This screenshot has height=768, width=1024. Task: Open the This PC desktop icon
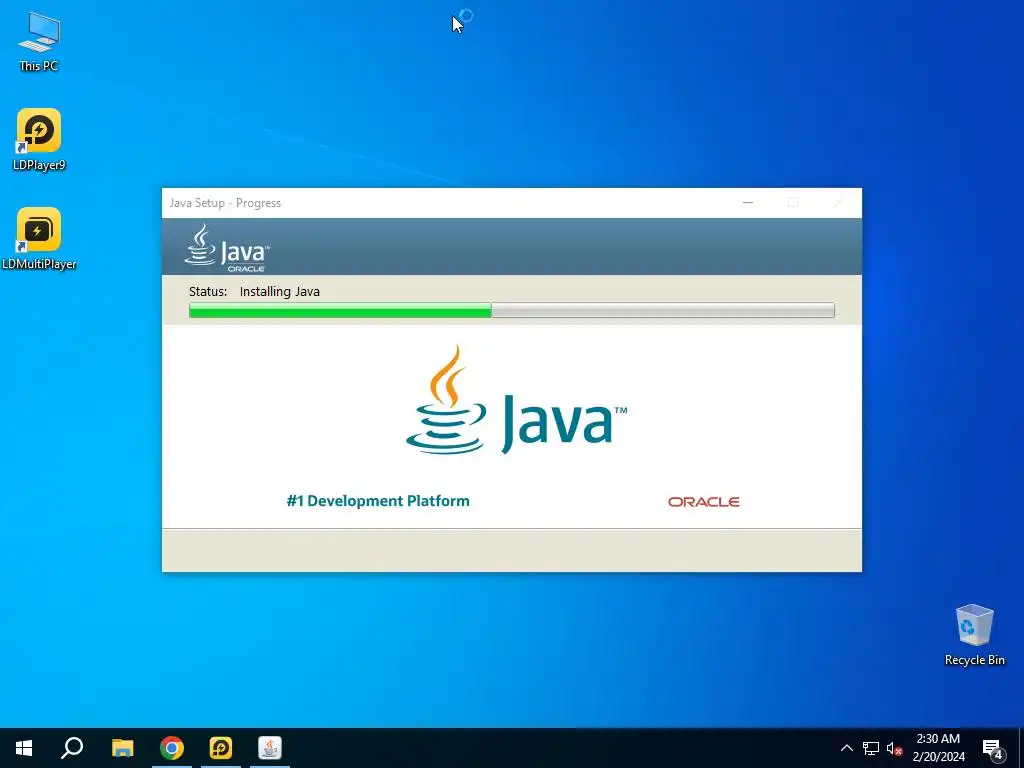[x=39, y=42]
